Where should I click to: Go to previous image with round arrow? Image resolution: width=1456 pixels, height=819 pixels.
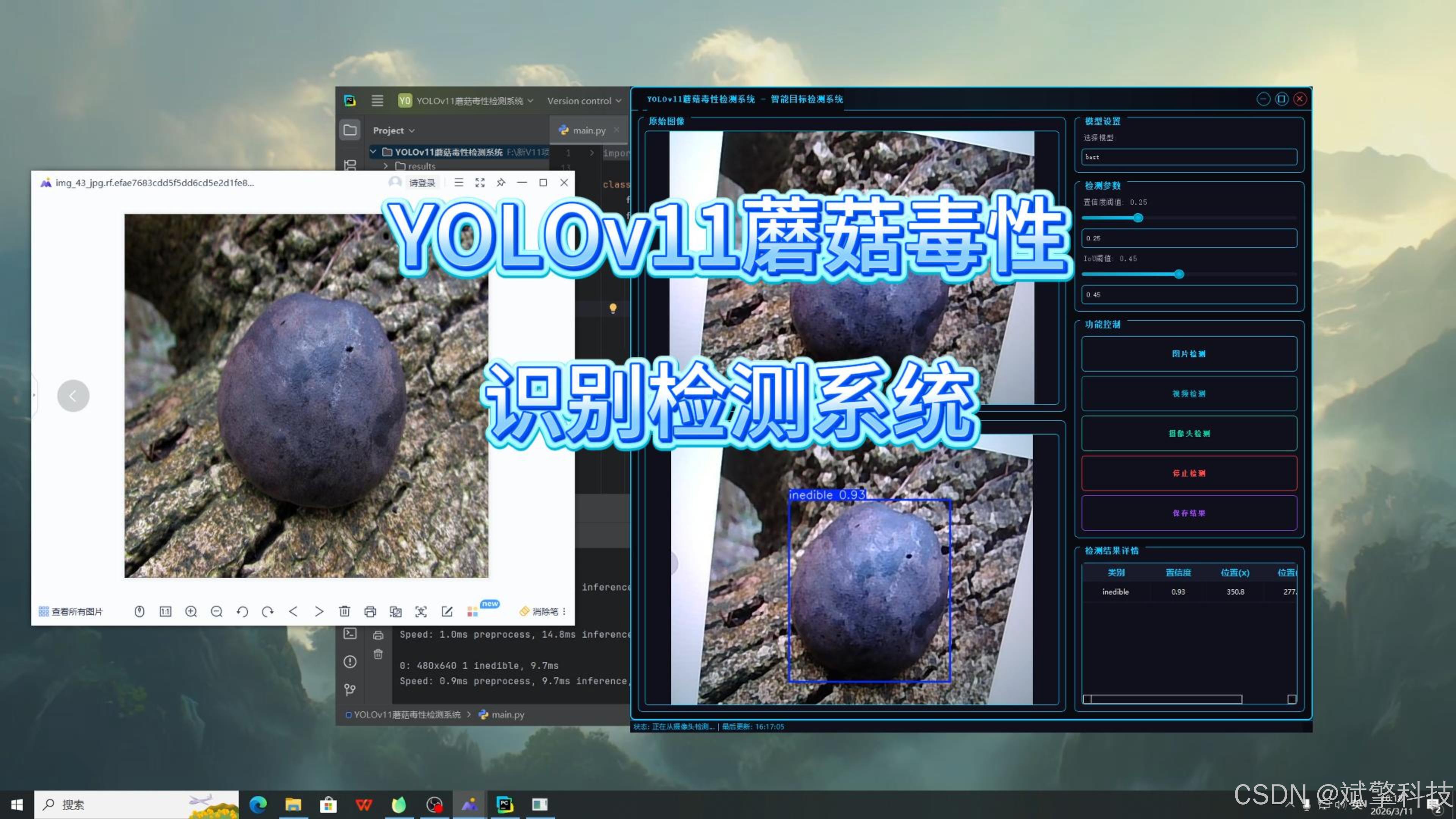73,395
